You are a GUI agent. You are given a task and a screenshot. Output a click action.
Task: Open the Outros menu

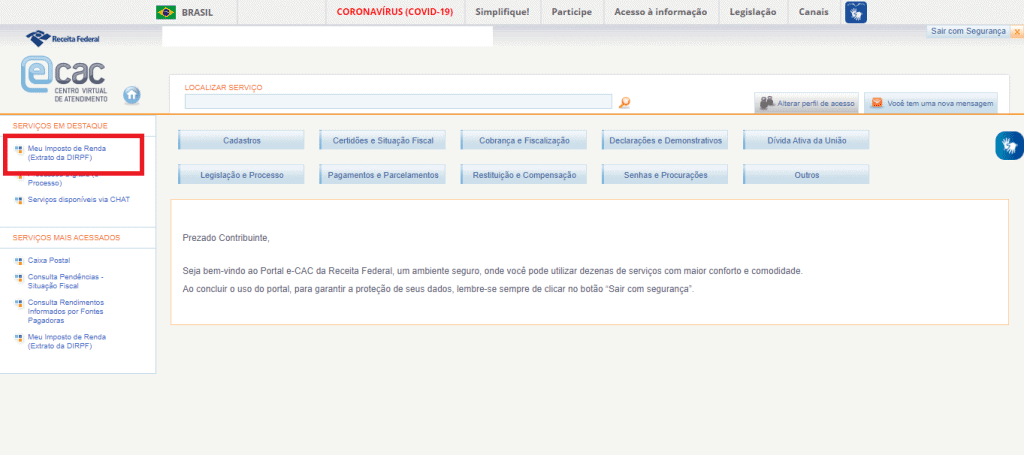point(807,175)
